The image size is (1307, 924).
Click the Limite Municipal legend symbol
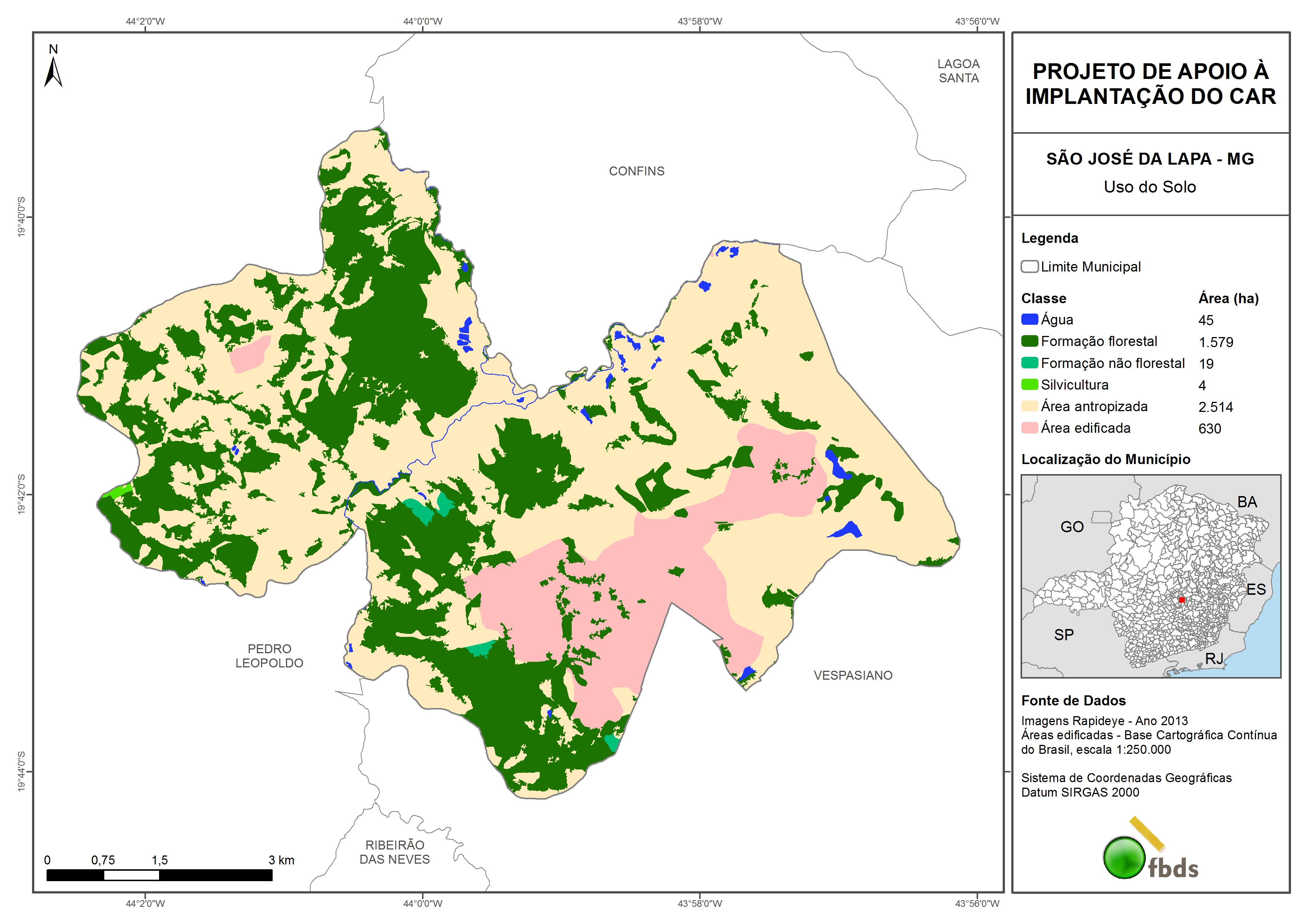[1029, 266]
